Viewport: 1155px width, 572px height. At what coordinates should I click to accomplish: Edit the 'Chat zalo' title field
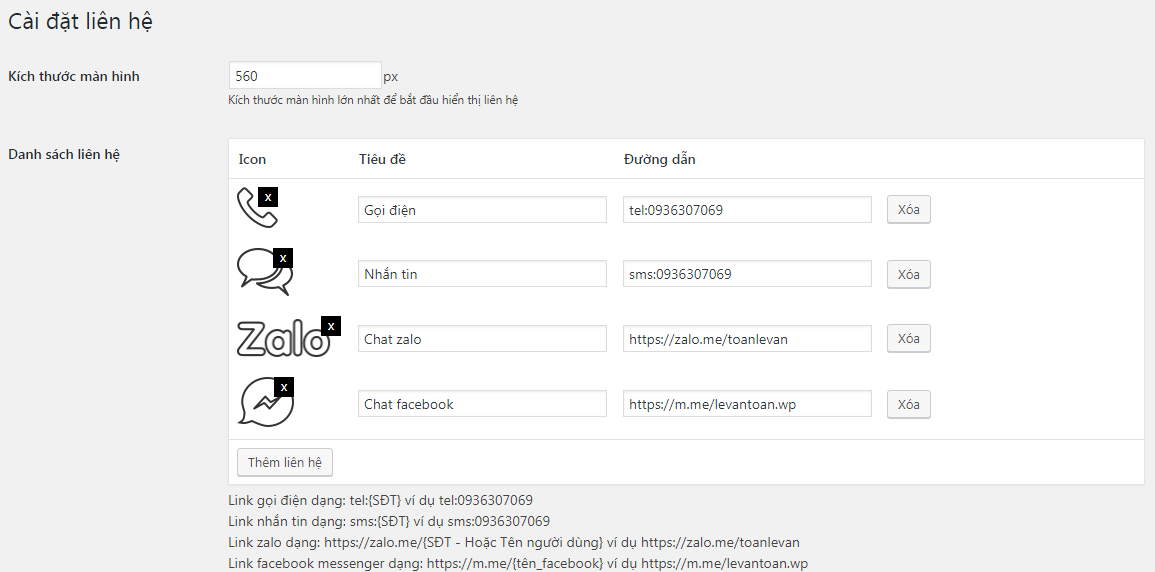pyautogui.click(x=482, y=339)
